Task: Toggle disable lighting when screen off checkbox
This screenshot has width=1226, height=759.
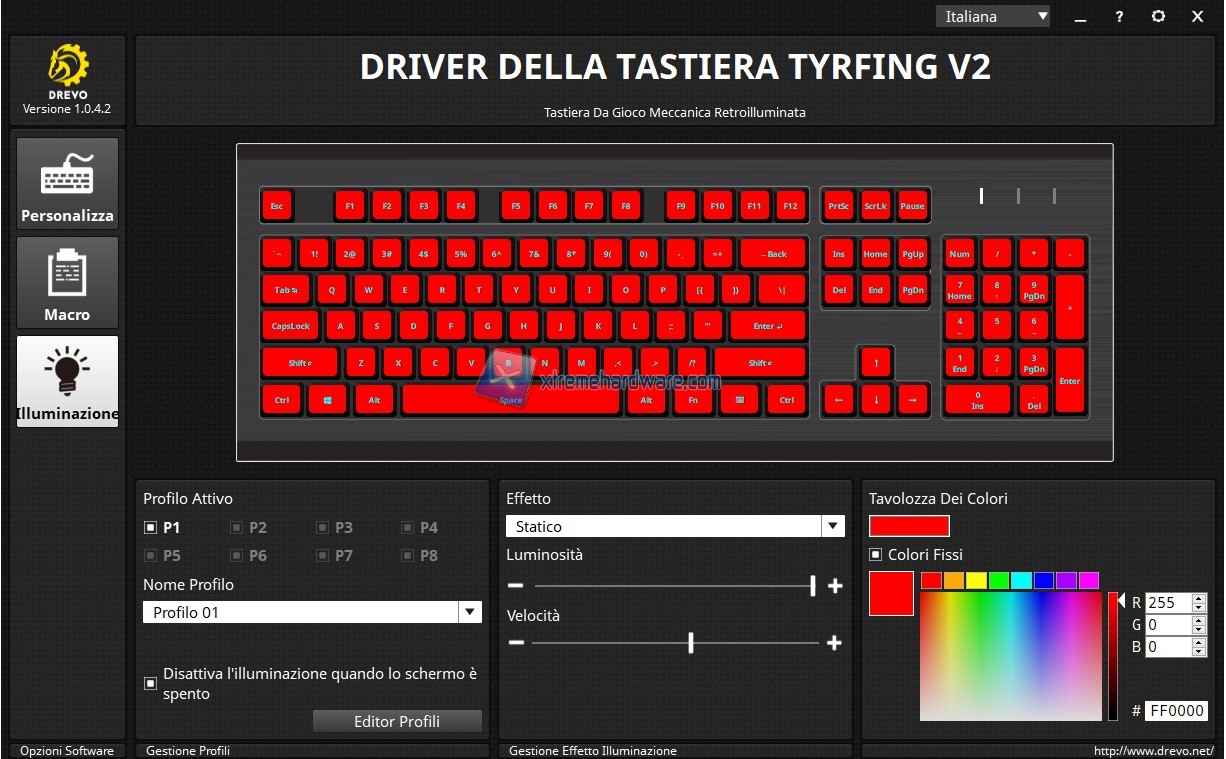Action: click(x=151, y=683)
